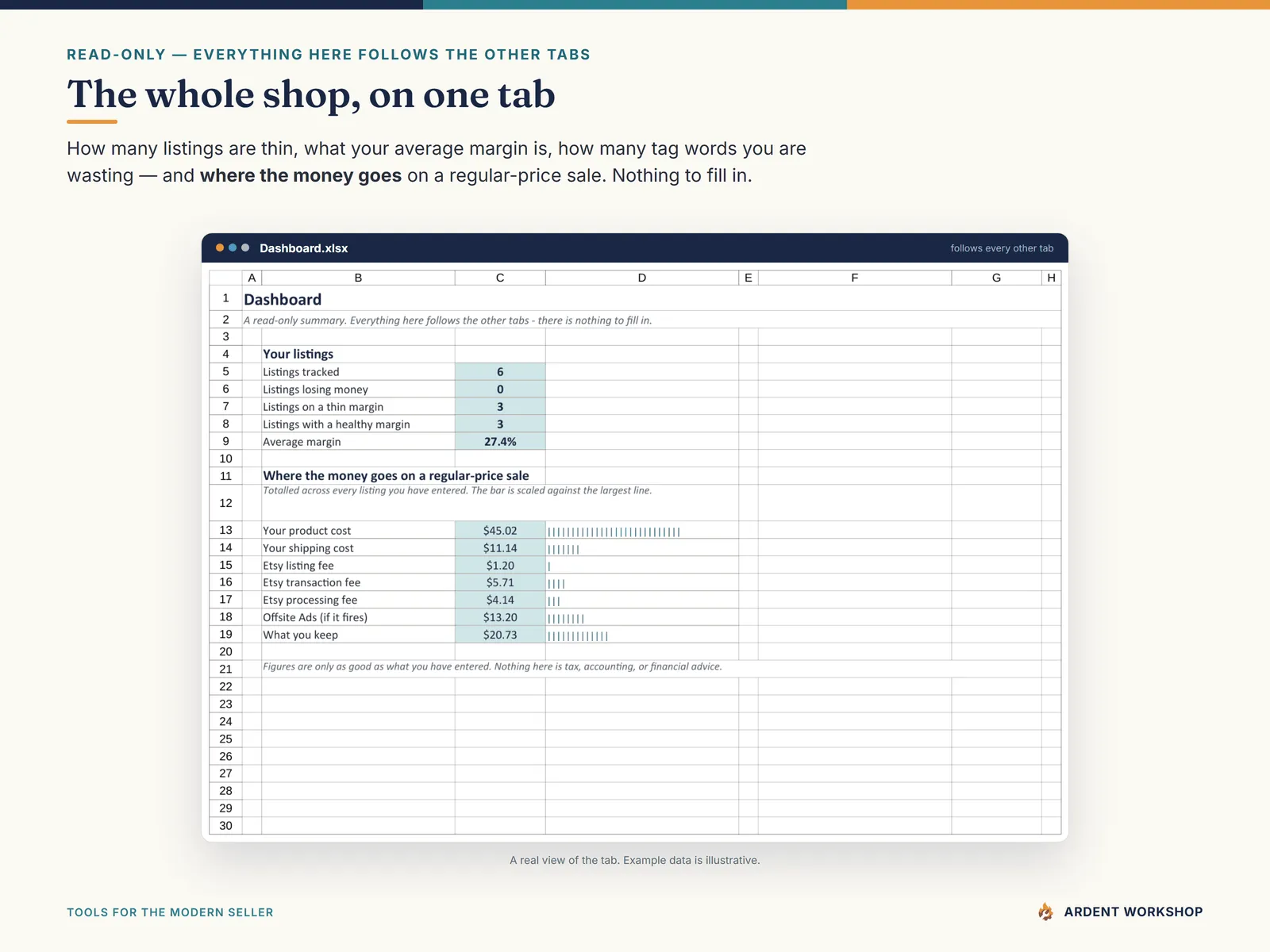Click the 'Listings tracked' label
Screen dimensions: 1270x952
301,372
